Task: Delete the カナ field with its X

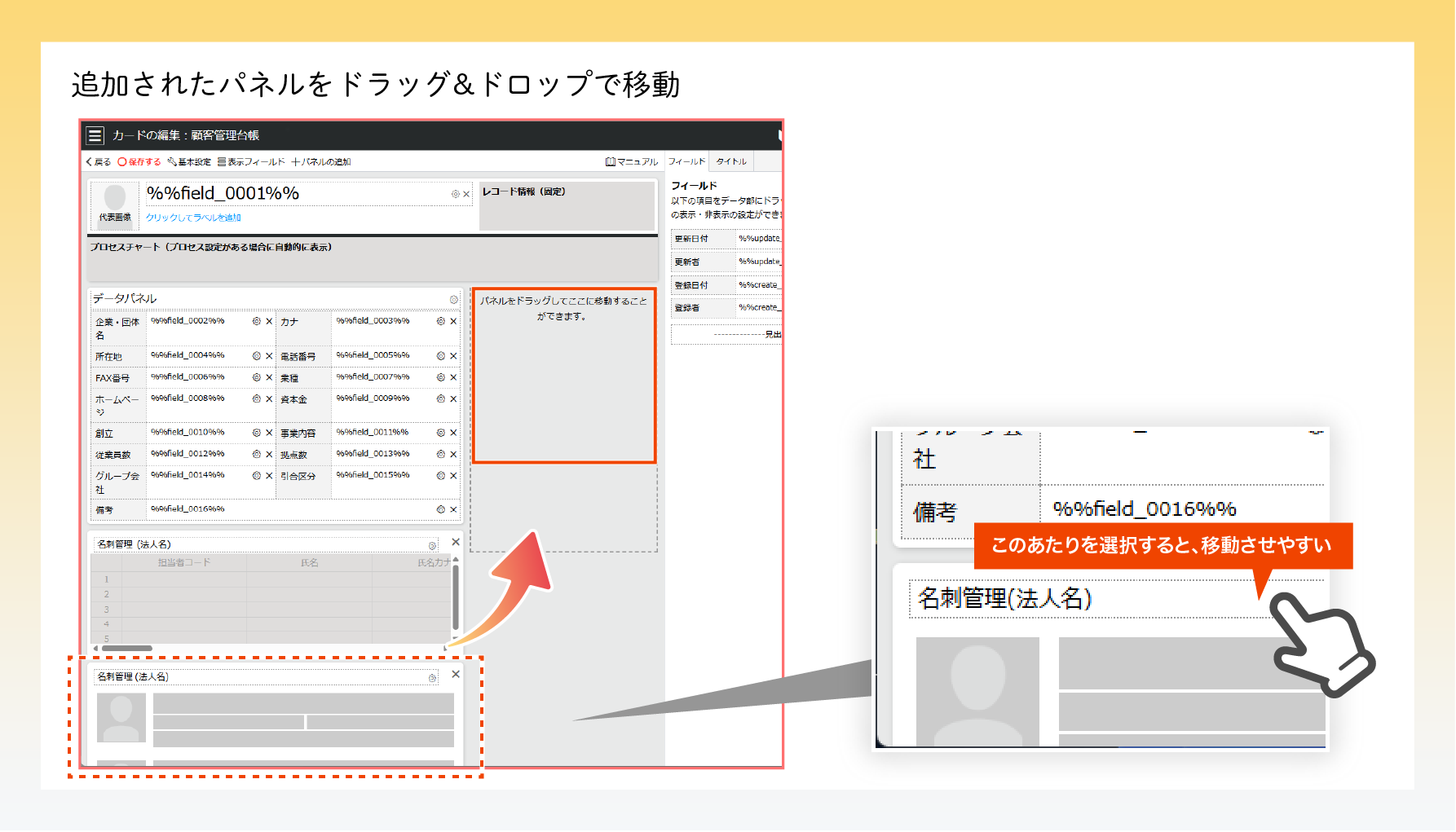Action: coord(453,322)
